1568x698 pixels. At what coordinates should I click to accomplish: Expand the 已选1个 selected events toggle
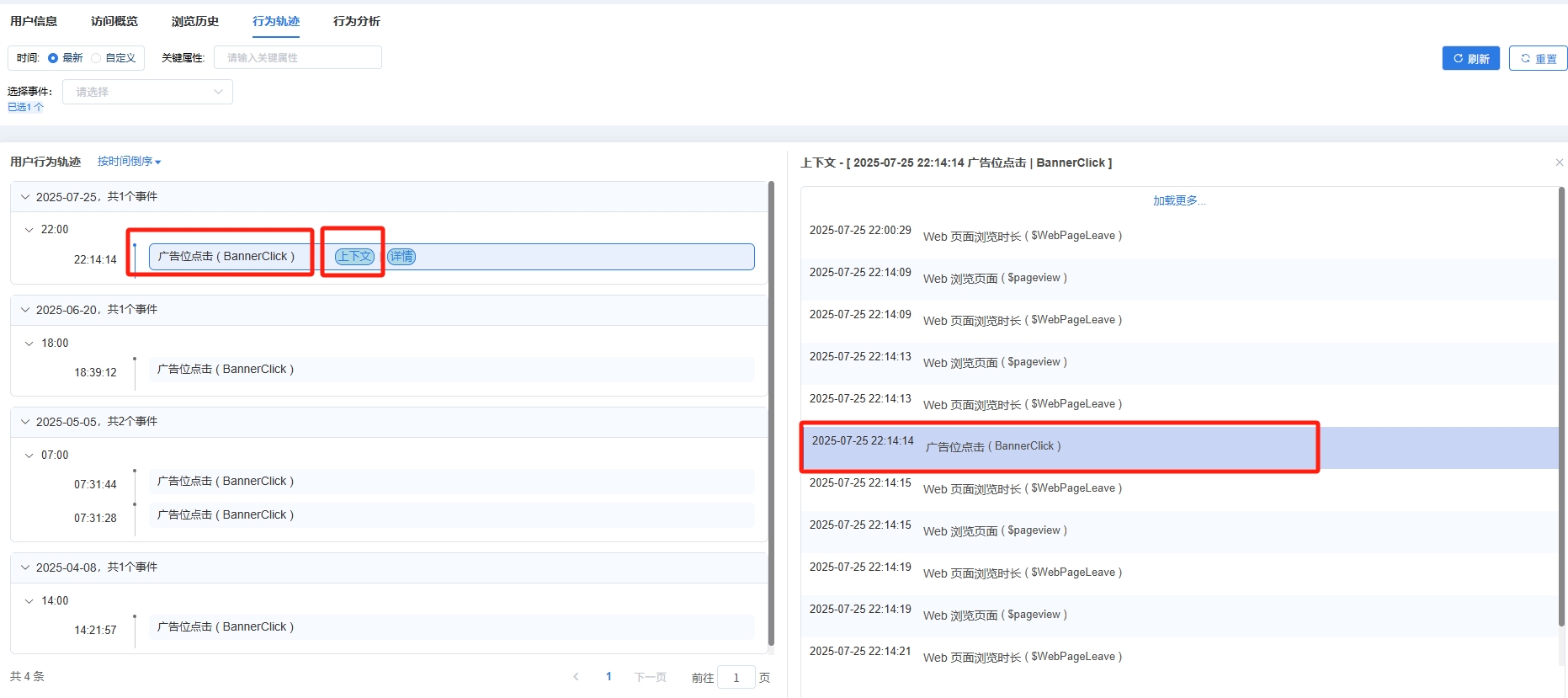pyautogui.click(x=25, y=108)
